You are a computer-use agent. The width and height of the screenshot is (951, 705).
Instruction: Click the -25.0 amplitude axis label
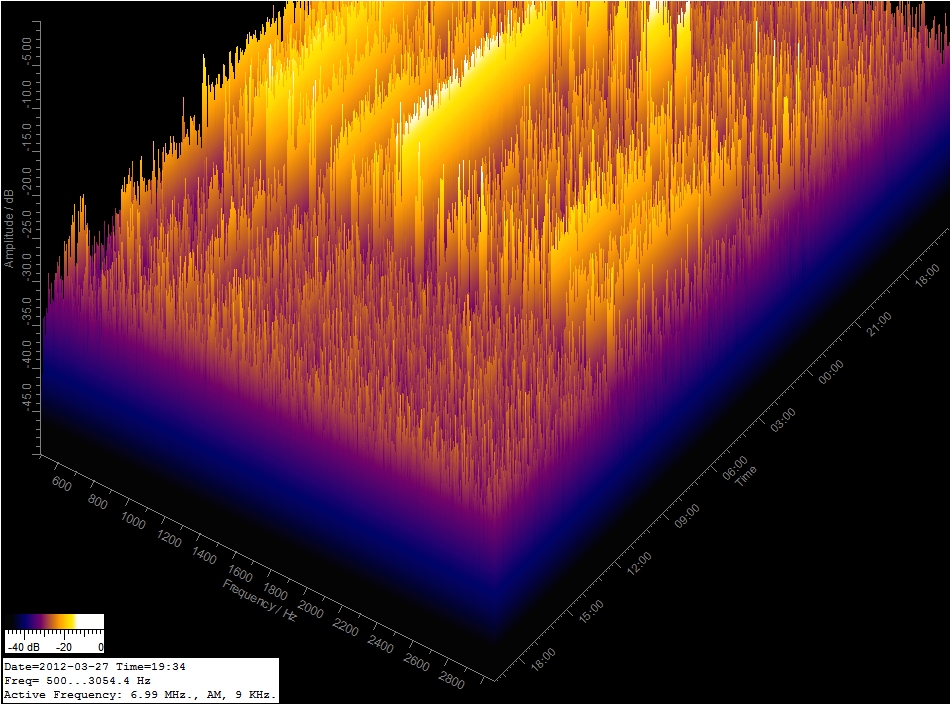26,223
